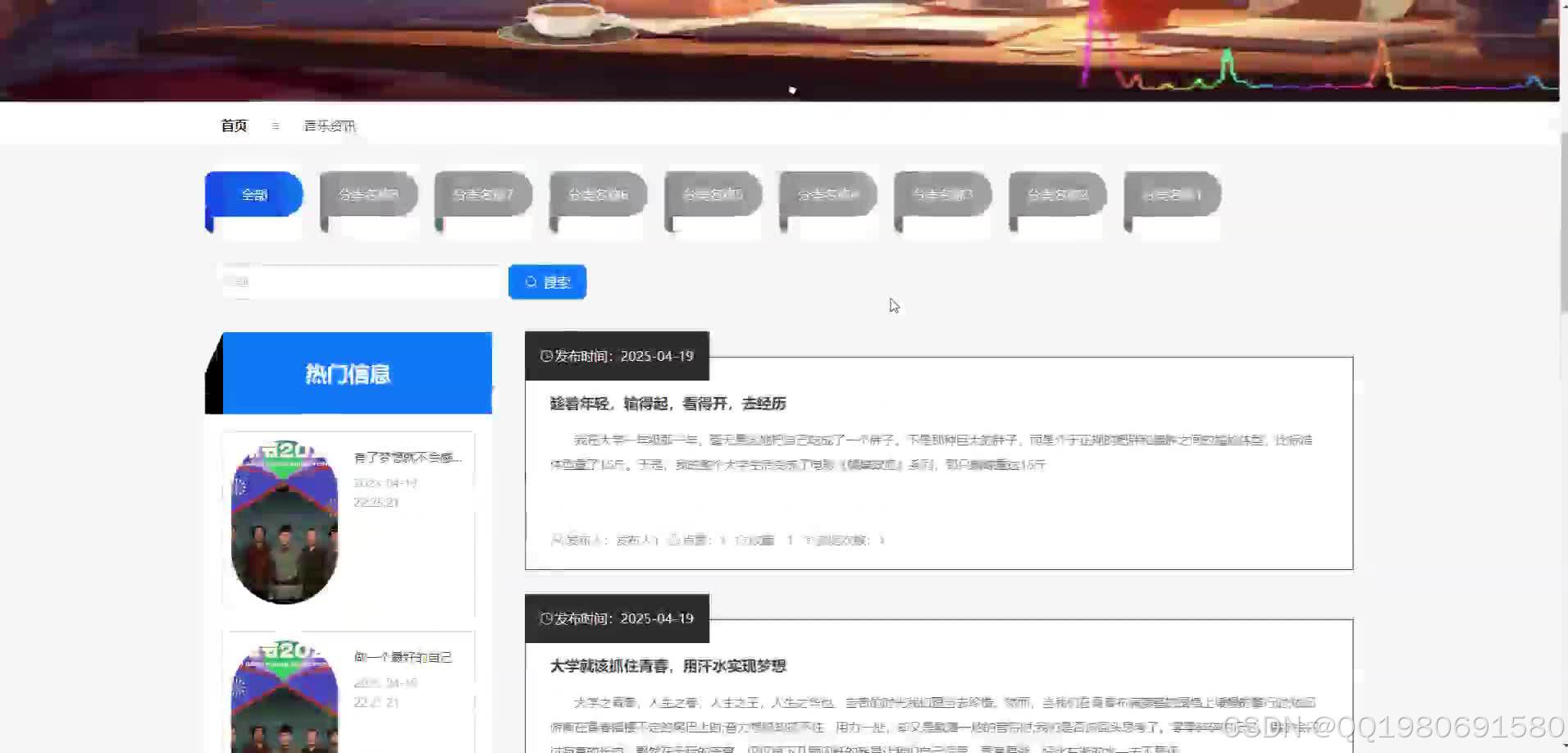Select the 分类名称8 category tab
This screenshot has width=1568, height=753.
pos(367,194)
